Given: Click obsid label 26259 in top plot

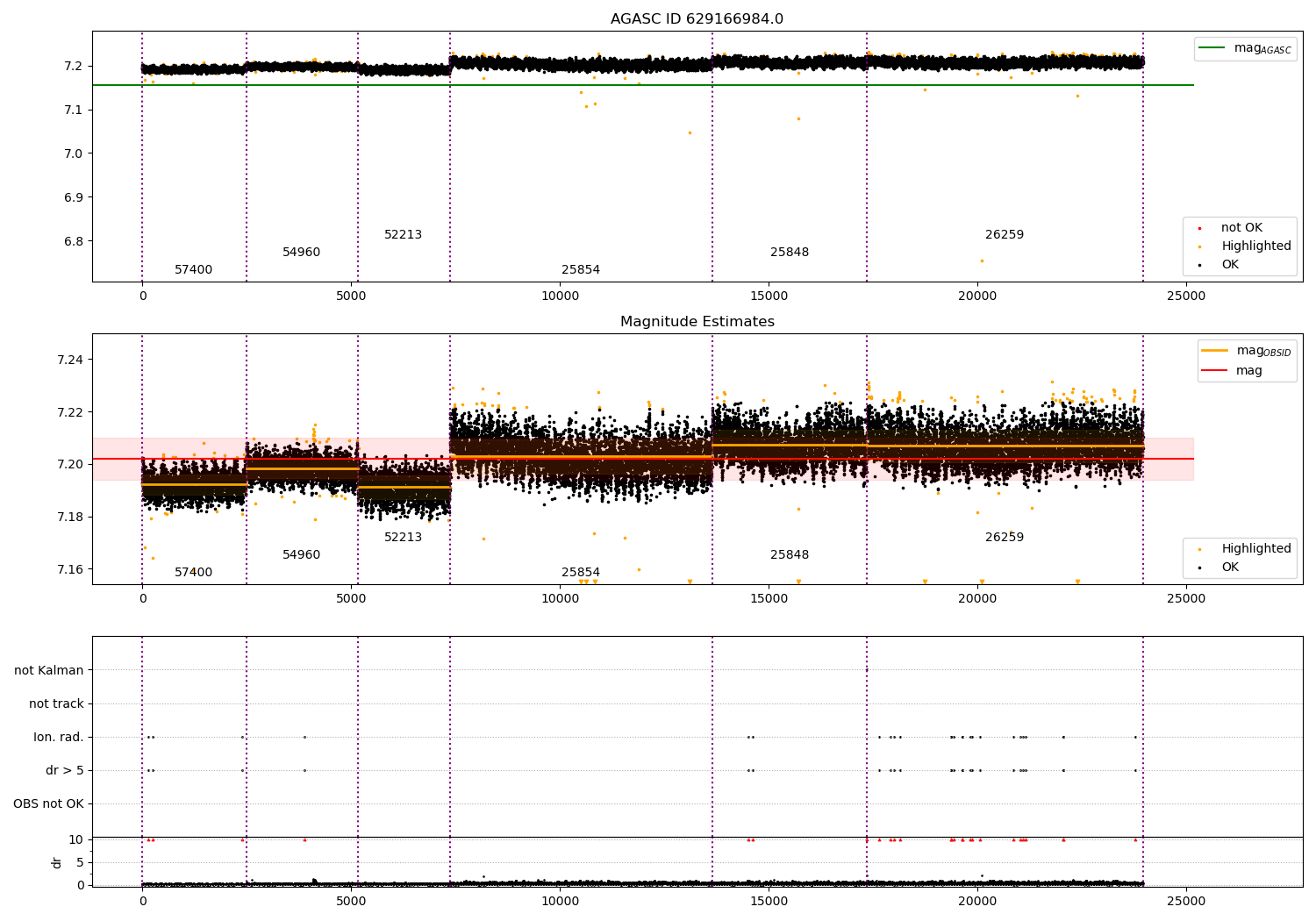Looking at the screenshot, I should pyautogui.click(x=1005, y=234).
